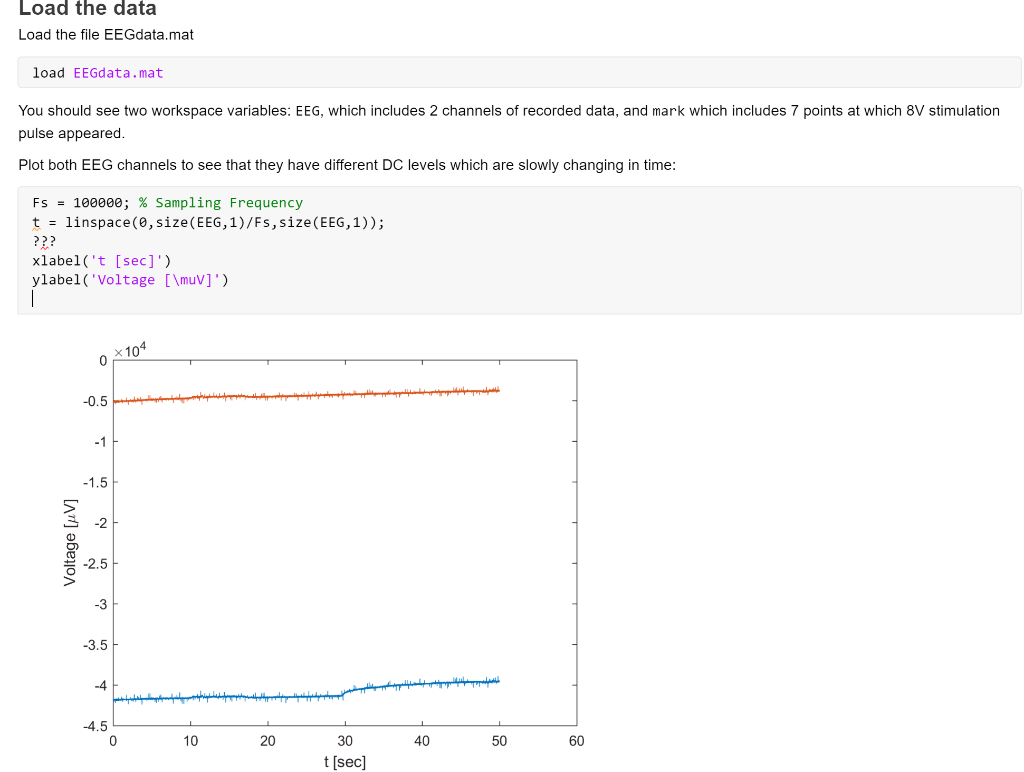The height and width of the screenshot is (772, 1024).
Task: Click the xlabel('t [sec]') statement
Action: [x=100, y=260]
